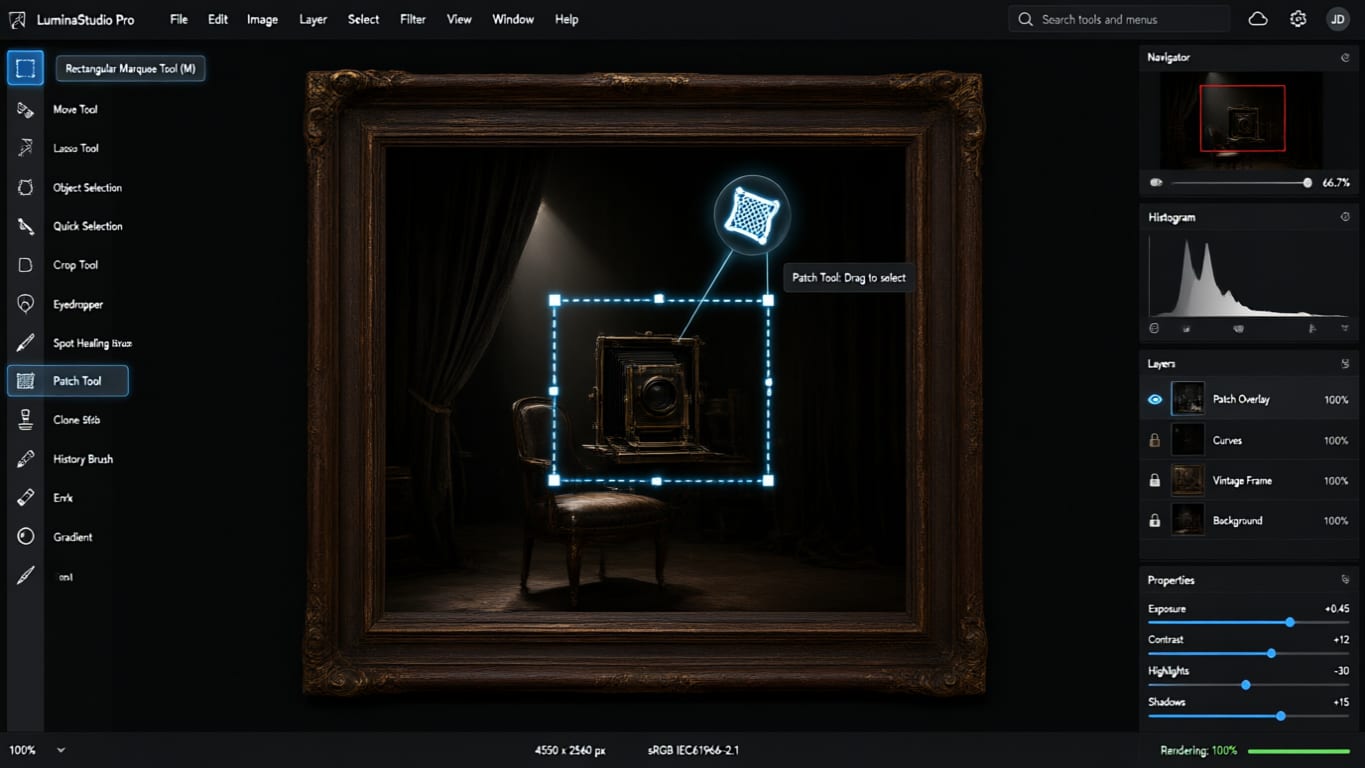Click the top-left selection handle on canvas
The width and height of the screenshot is (1365, 768).
pyautogui.click(x=555, y=300)
